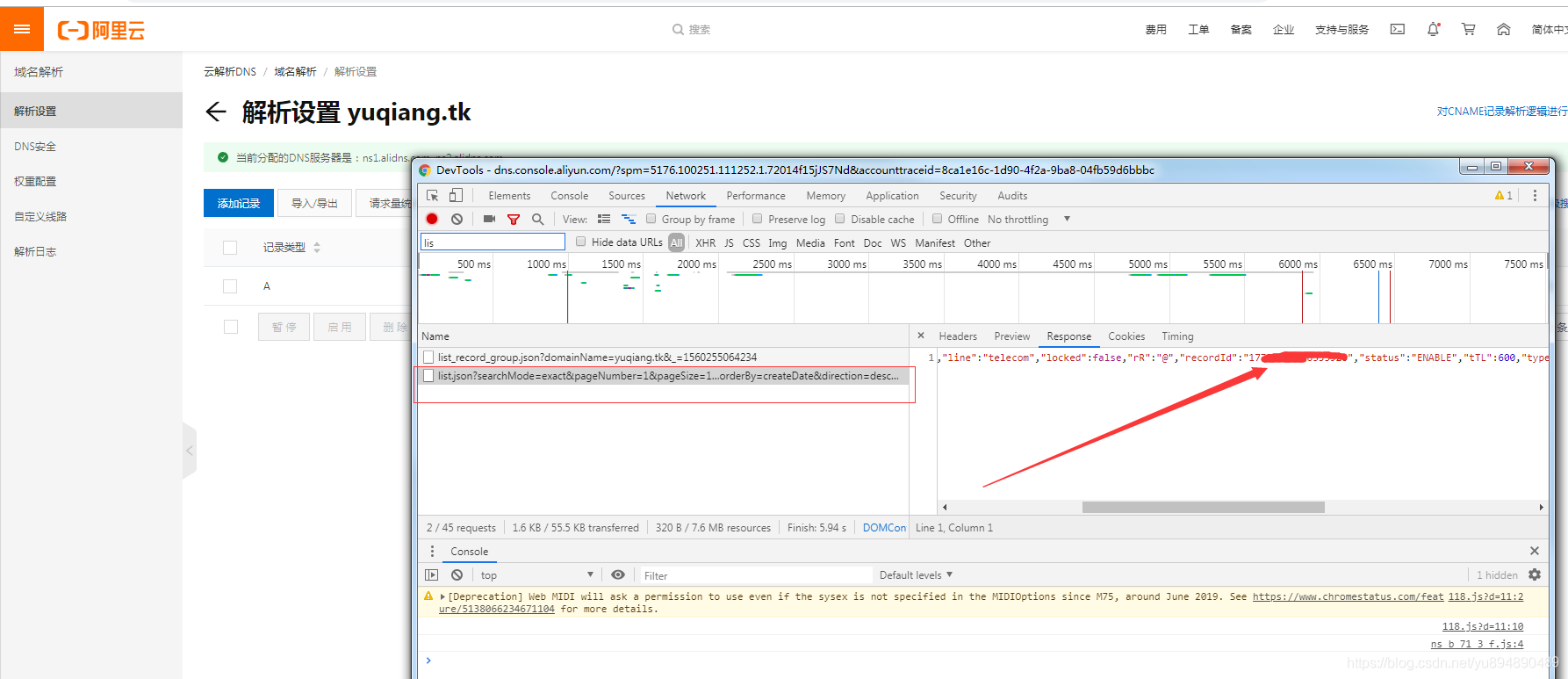Clear the console

[457, 574]
